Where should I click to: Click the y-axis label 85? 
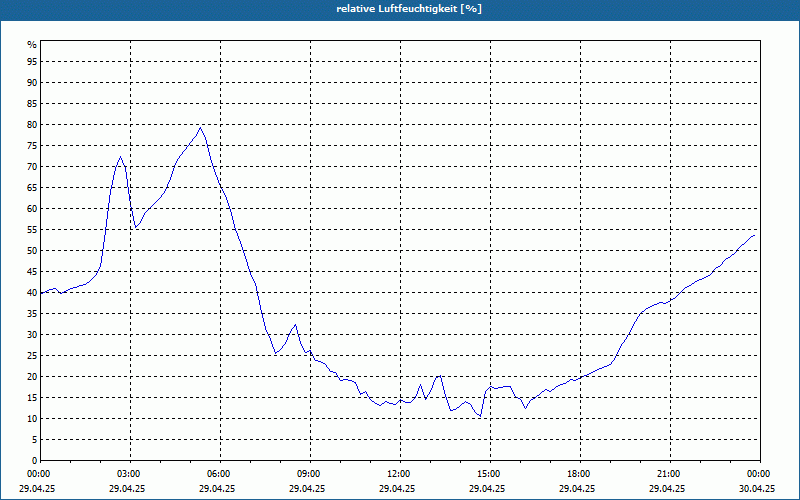point(32,104)
